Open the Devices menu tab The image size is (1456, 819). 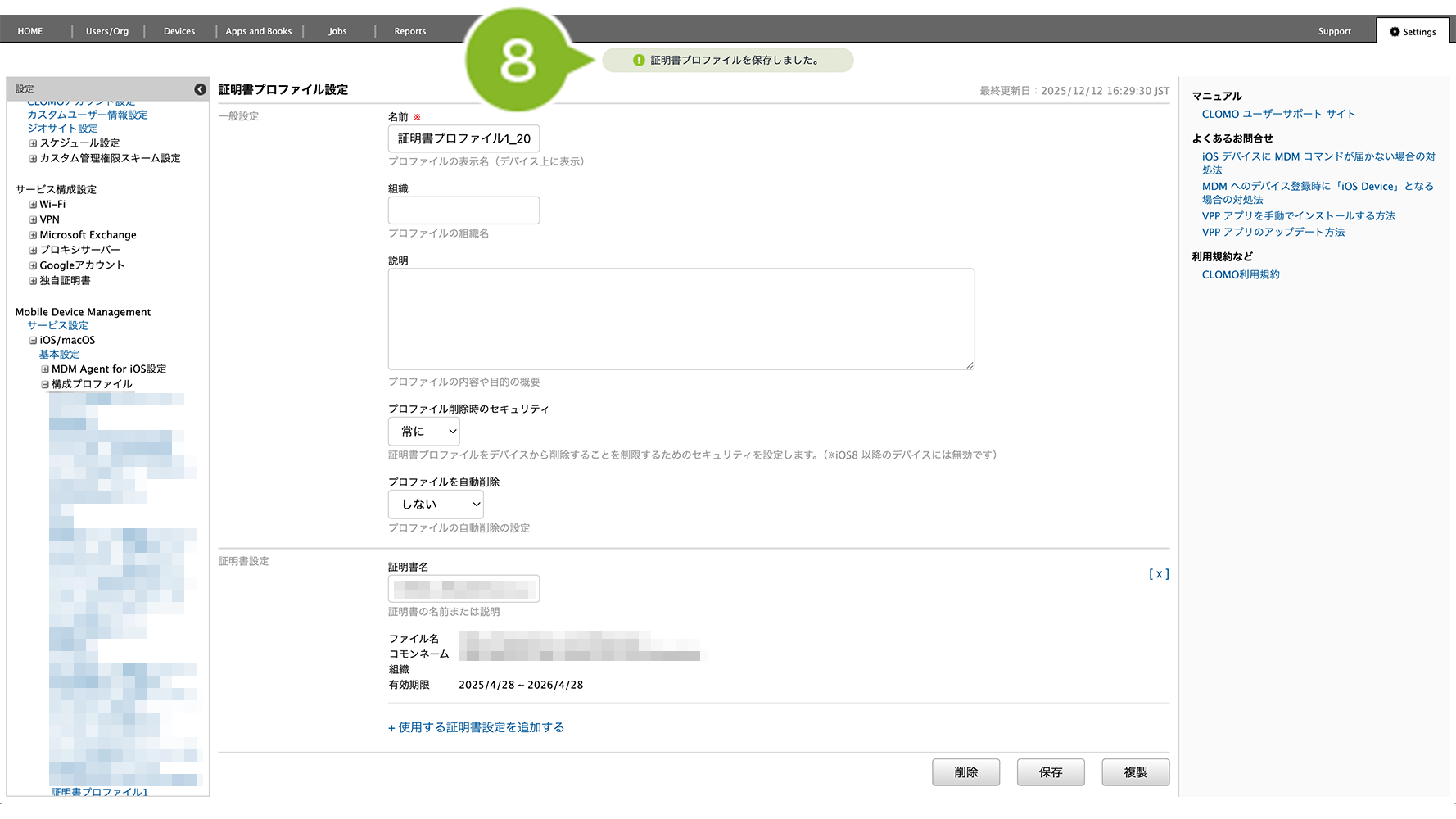179,31
